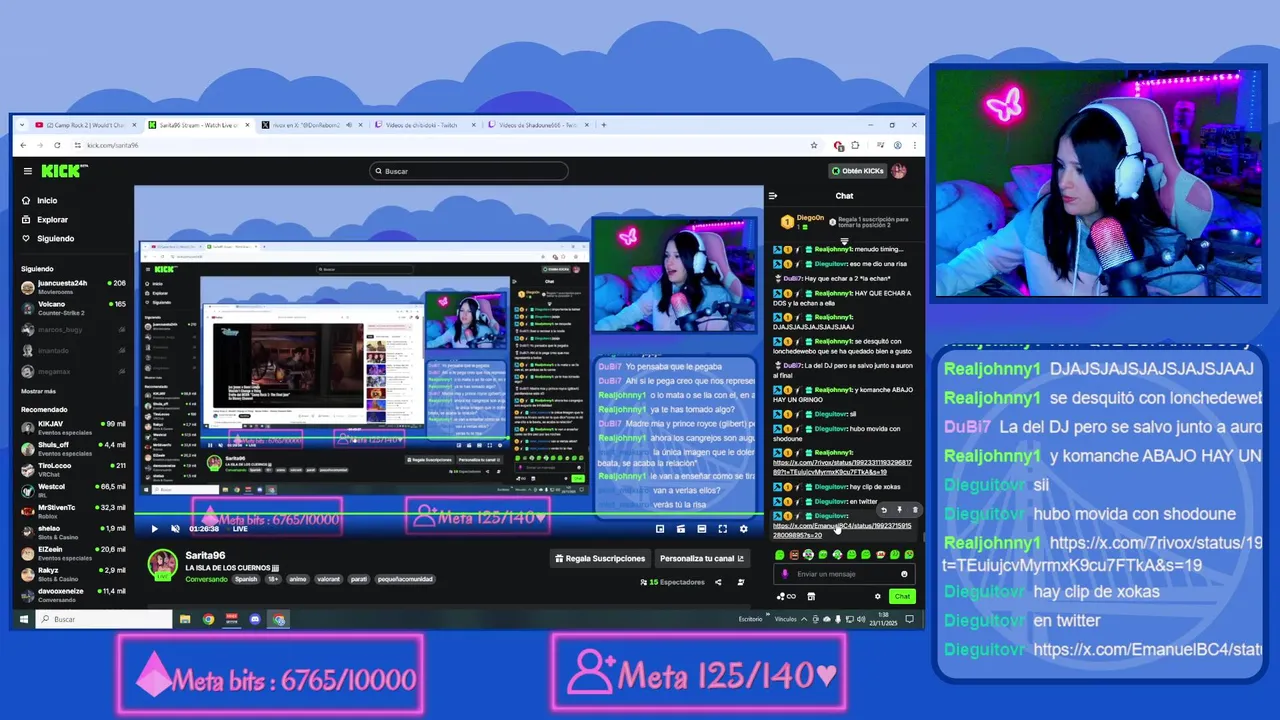Screen dimensions: 1280x720
Task: Reload the browser page
Action: coord(57,145)
